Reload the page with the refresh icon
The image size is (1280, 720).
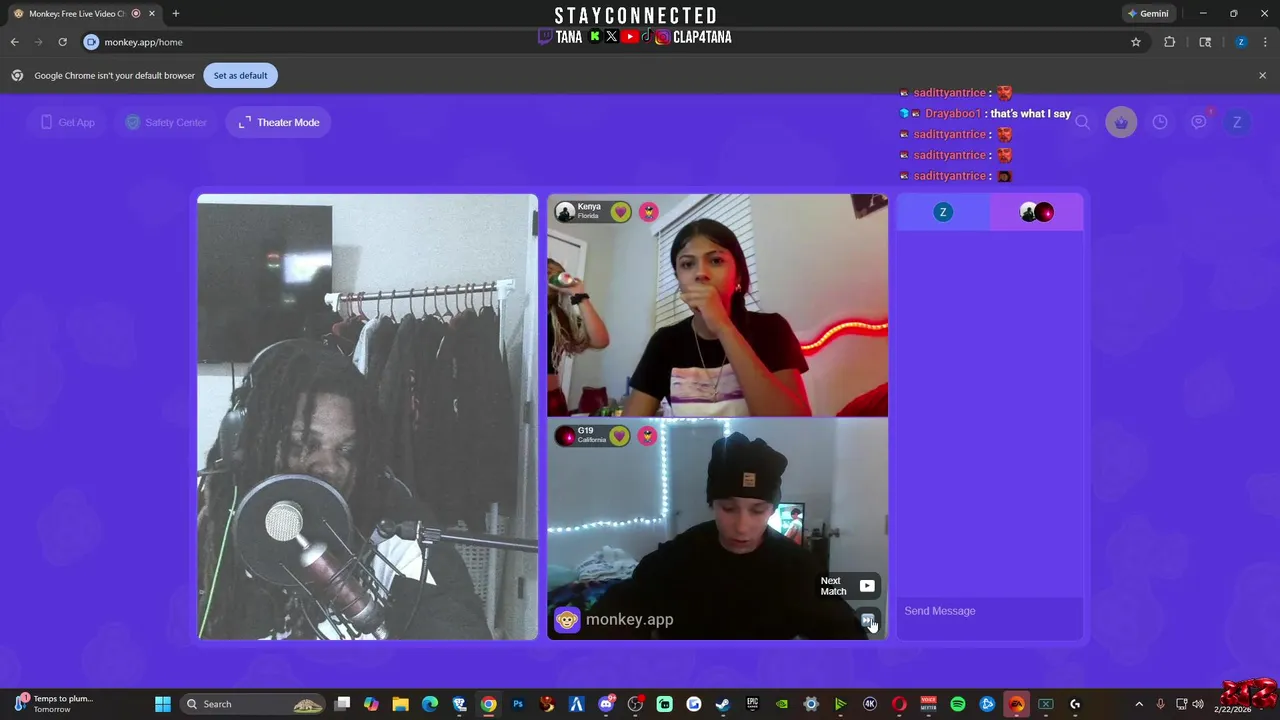[x=62, y=42]
